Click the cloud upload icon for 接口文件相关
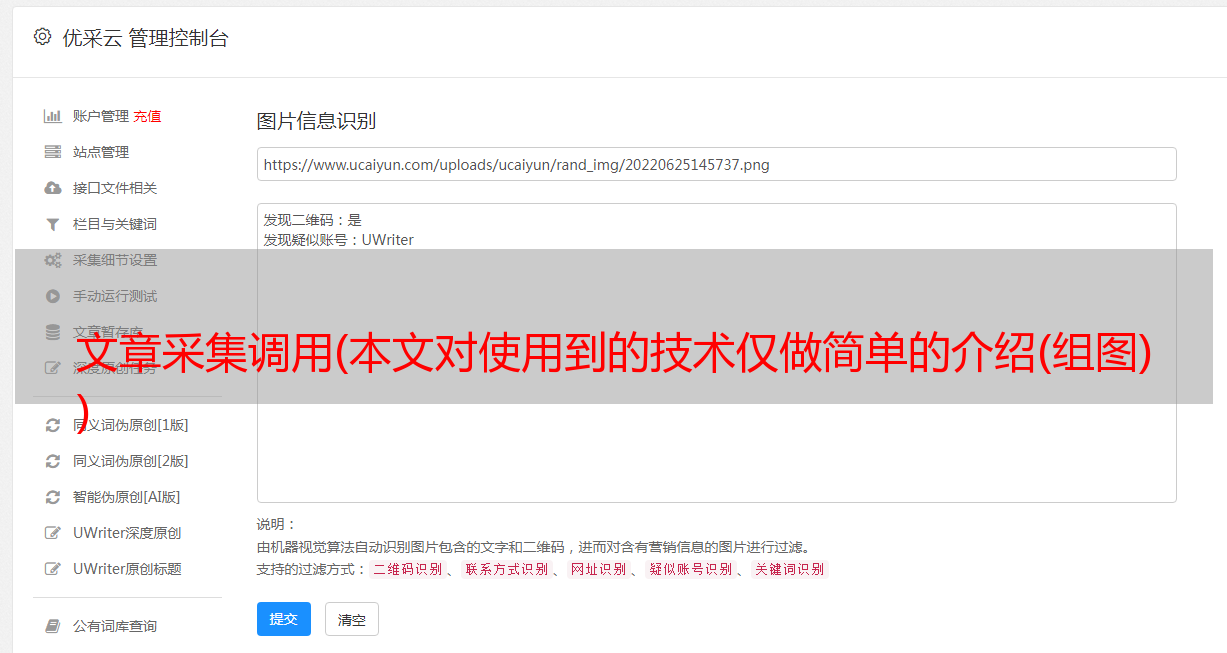 [53, 188]
